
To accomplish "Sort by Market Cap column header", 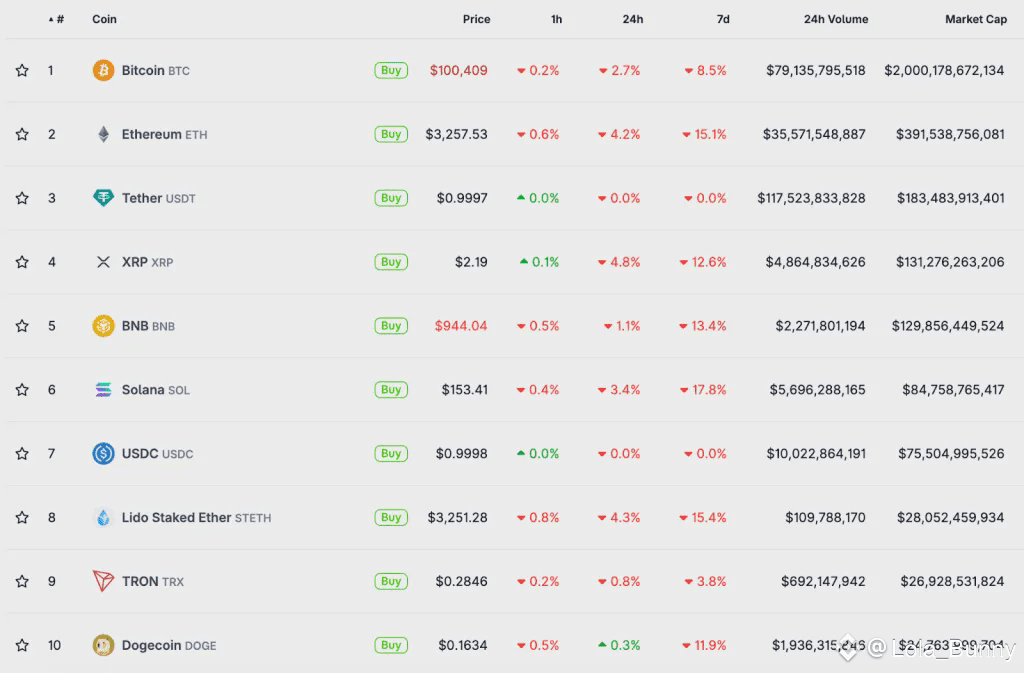I will click(975, 19).
